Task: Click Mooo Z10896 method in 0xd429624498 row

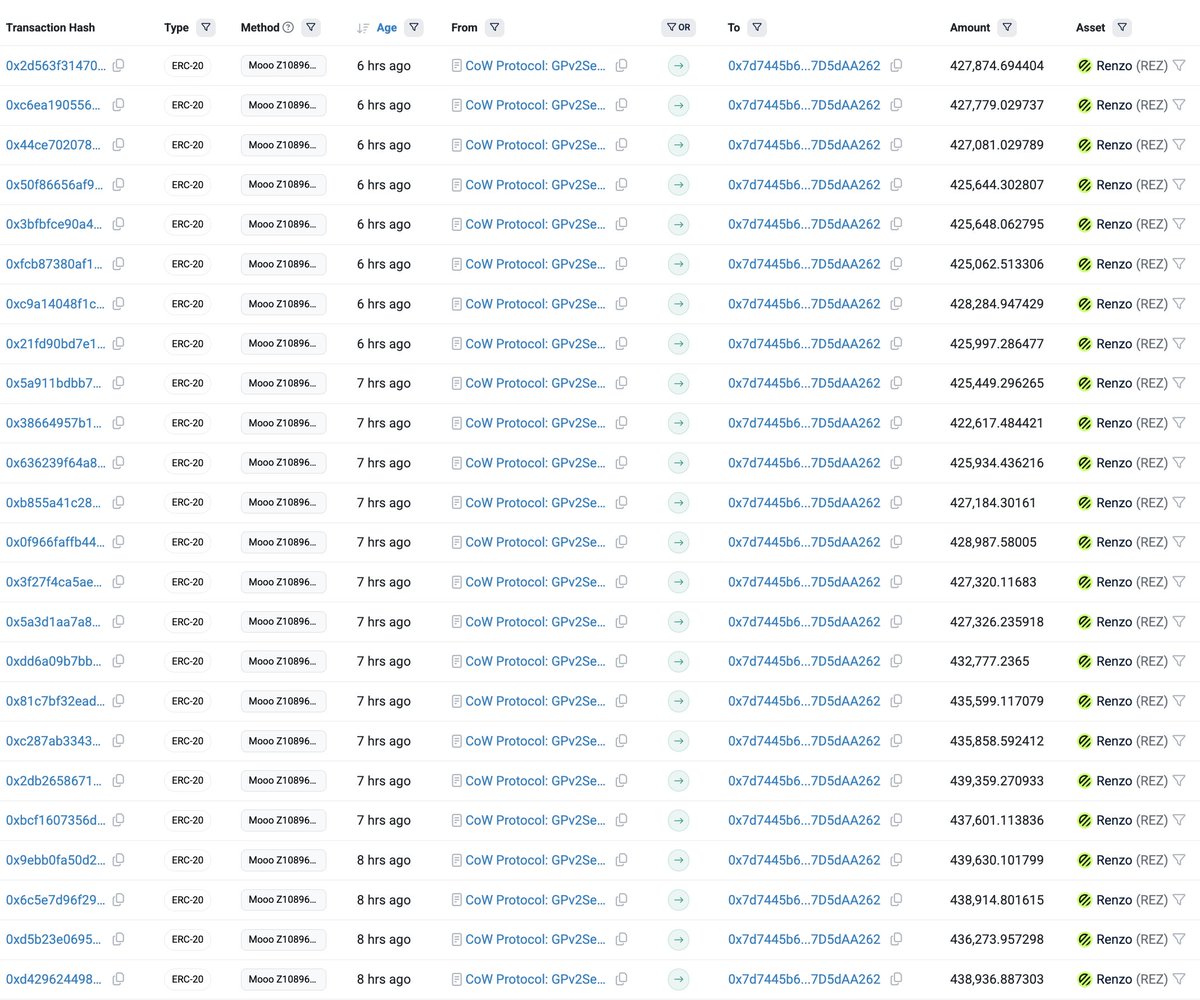Action: point(283,979)
